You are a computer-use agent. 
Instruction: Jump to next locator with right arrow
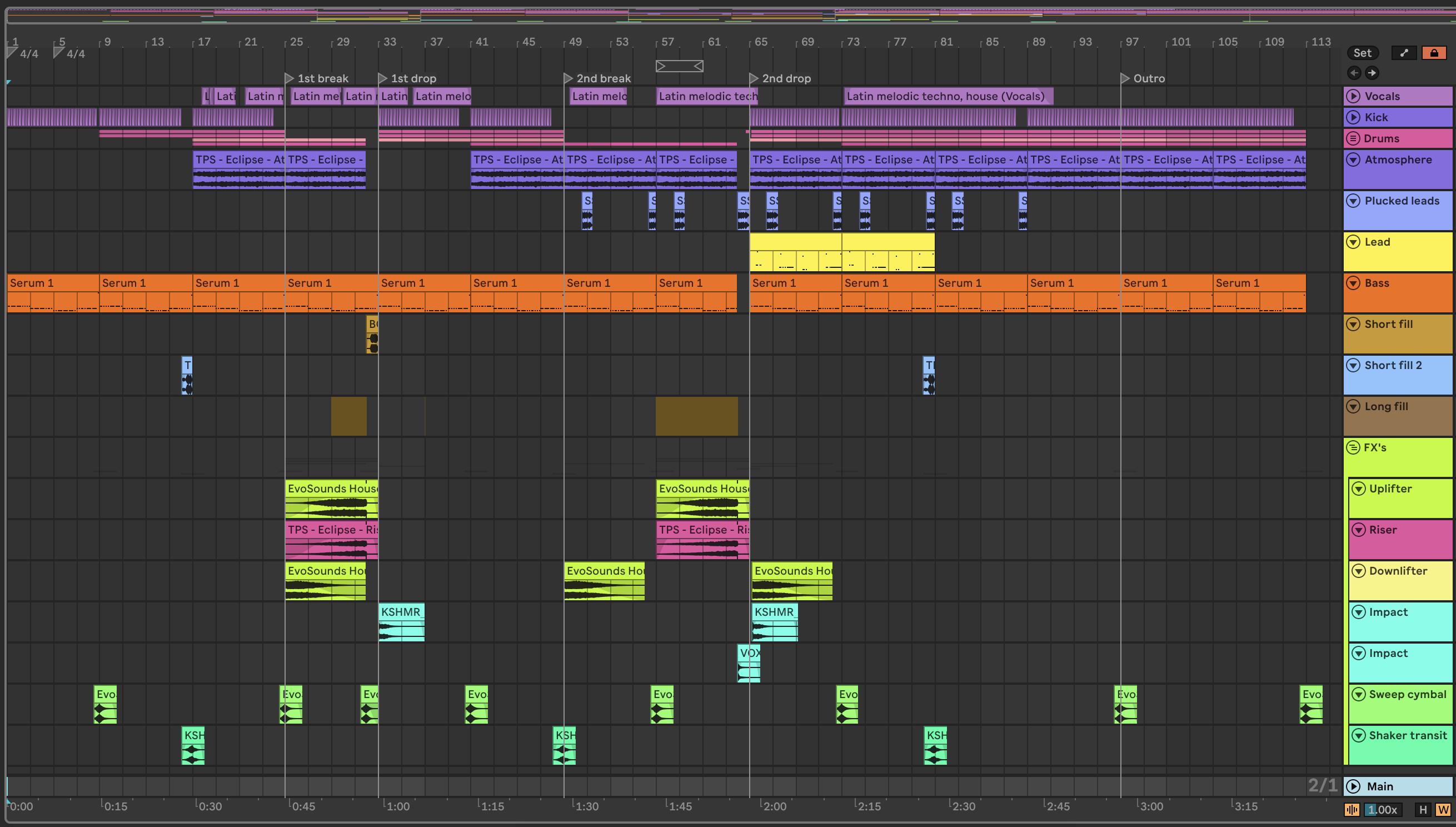click(1372, 73)
